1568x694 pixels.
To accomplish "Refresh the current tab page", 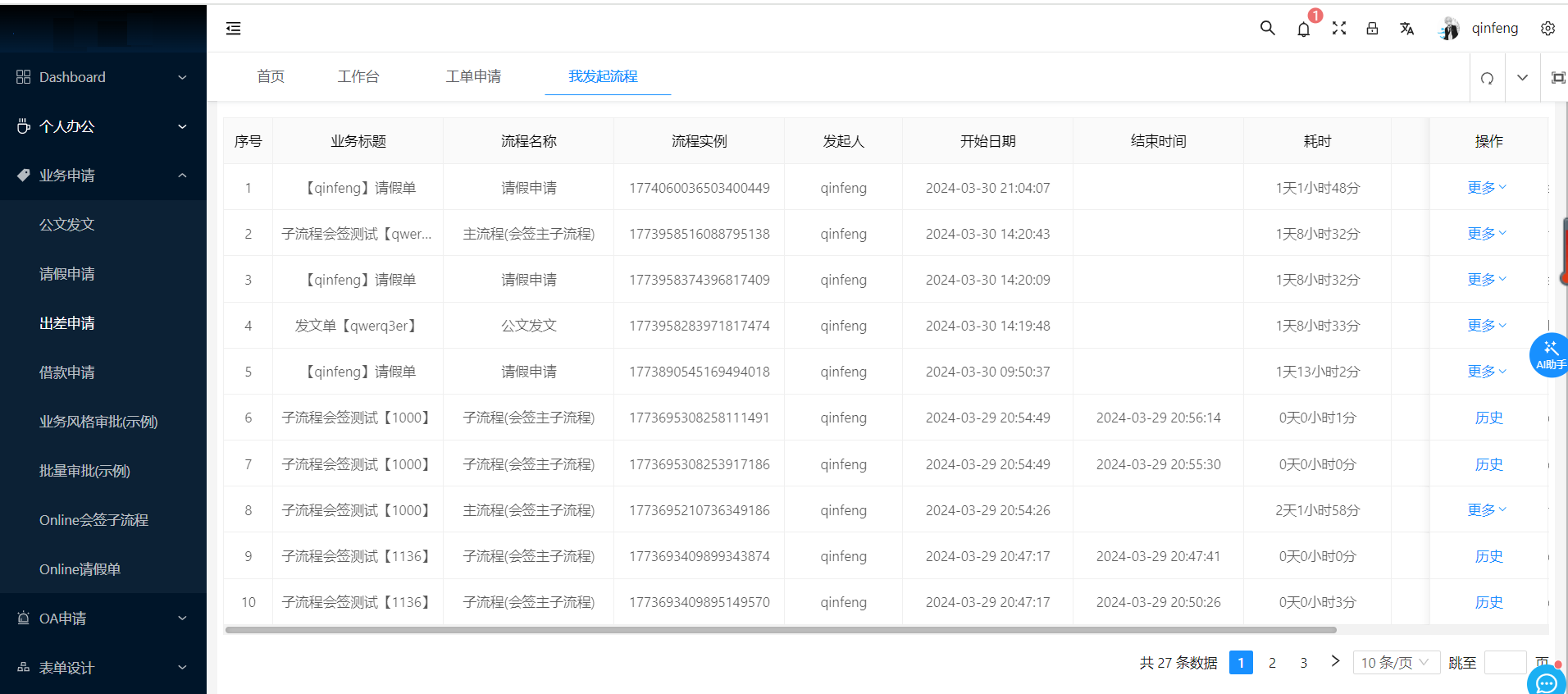I will click(1487, 78).
